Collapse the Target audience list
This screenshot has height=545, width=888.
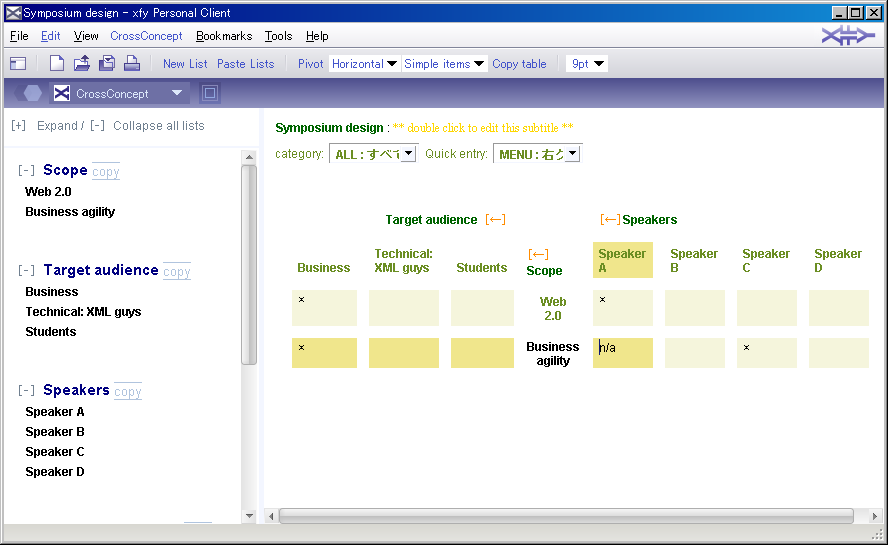pyautogui.click(x=26, y=271)
